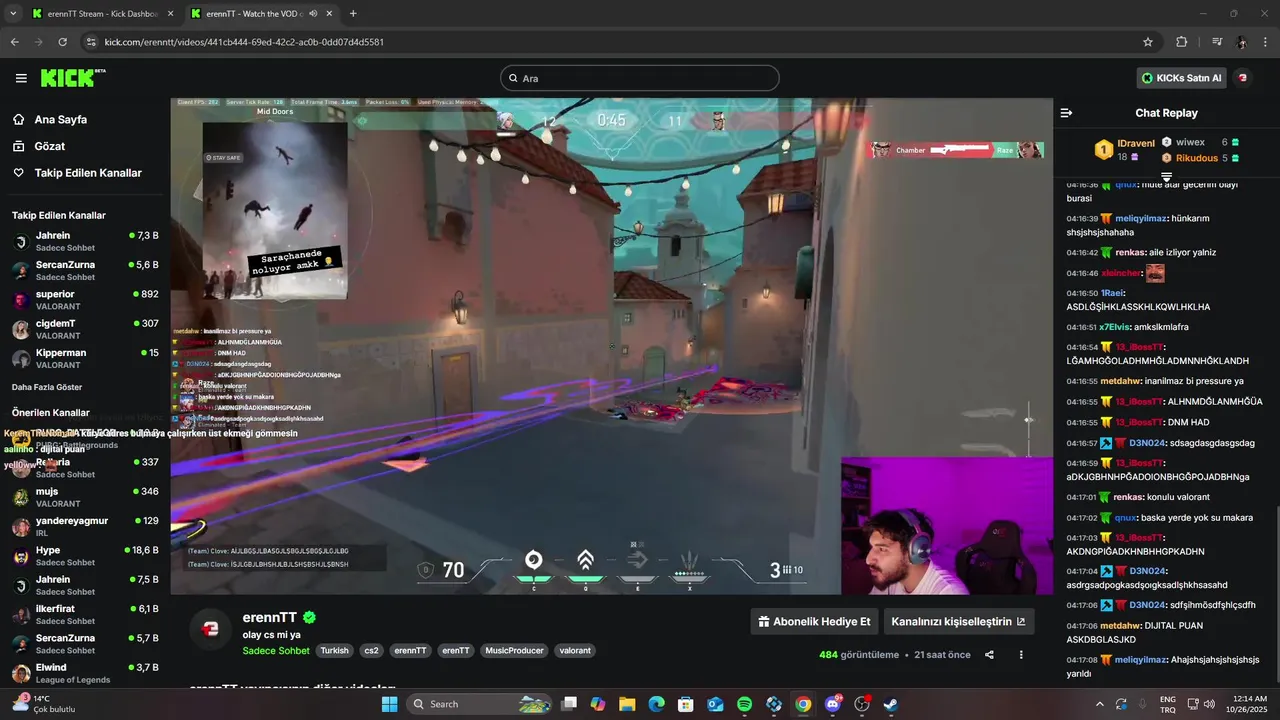1280x720 pixels.
Task: Open the Kick hamburger sidebar menu
Action: point(21,78)
